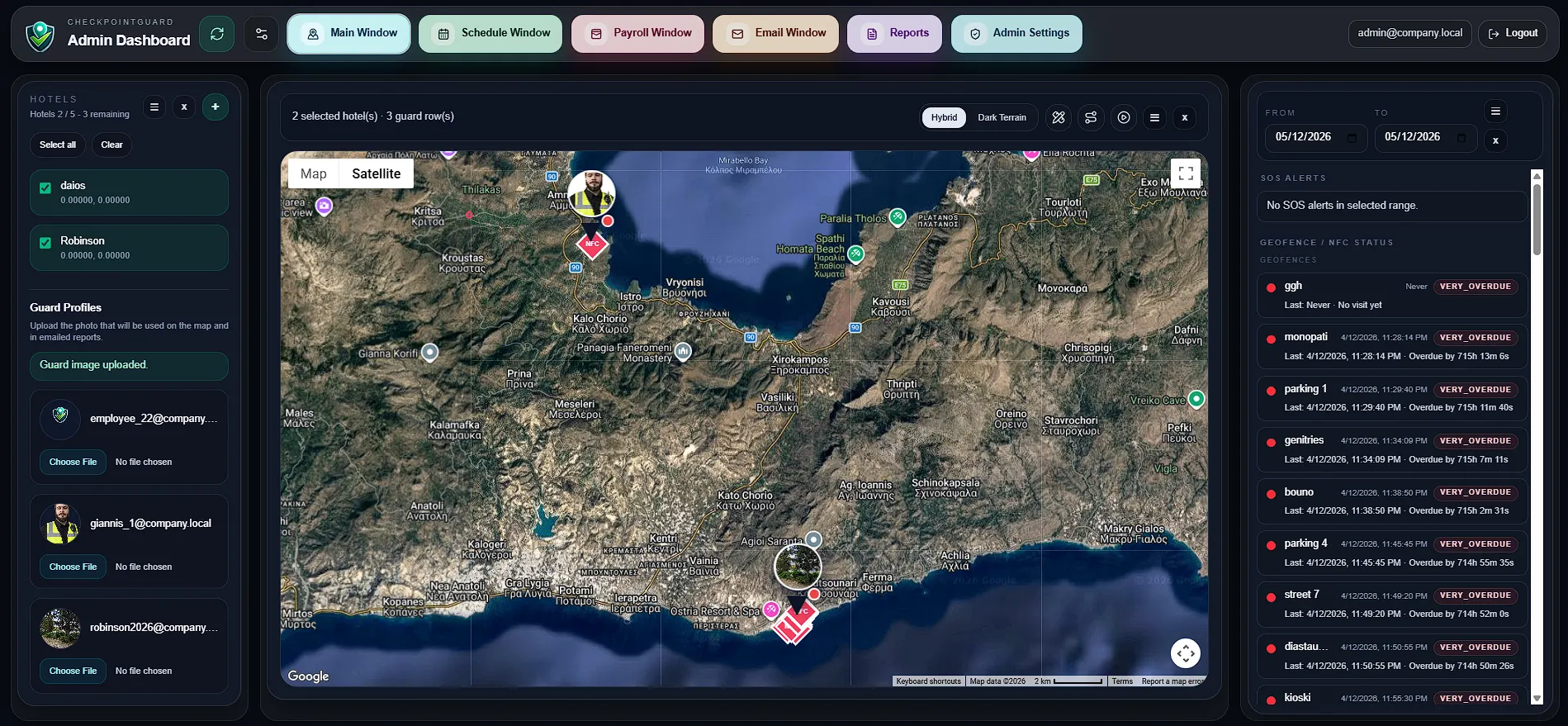
Task: Select the ggh geofence row
Action: pos(1392,295)
